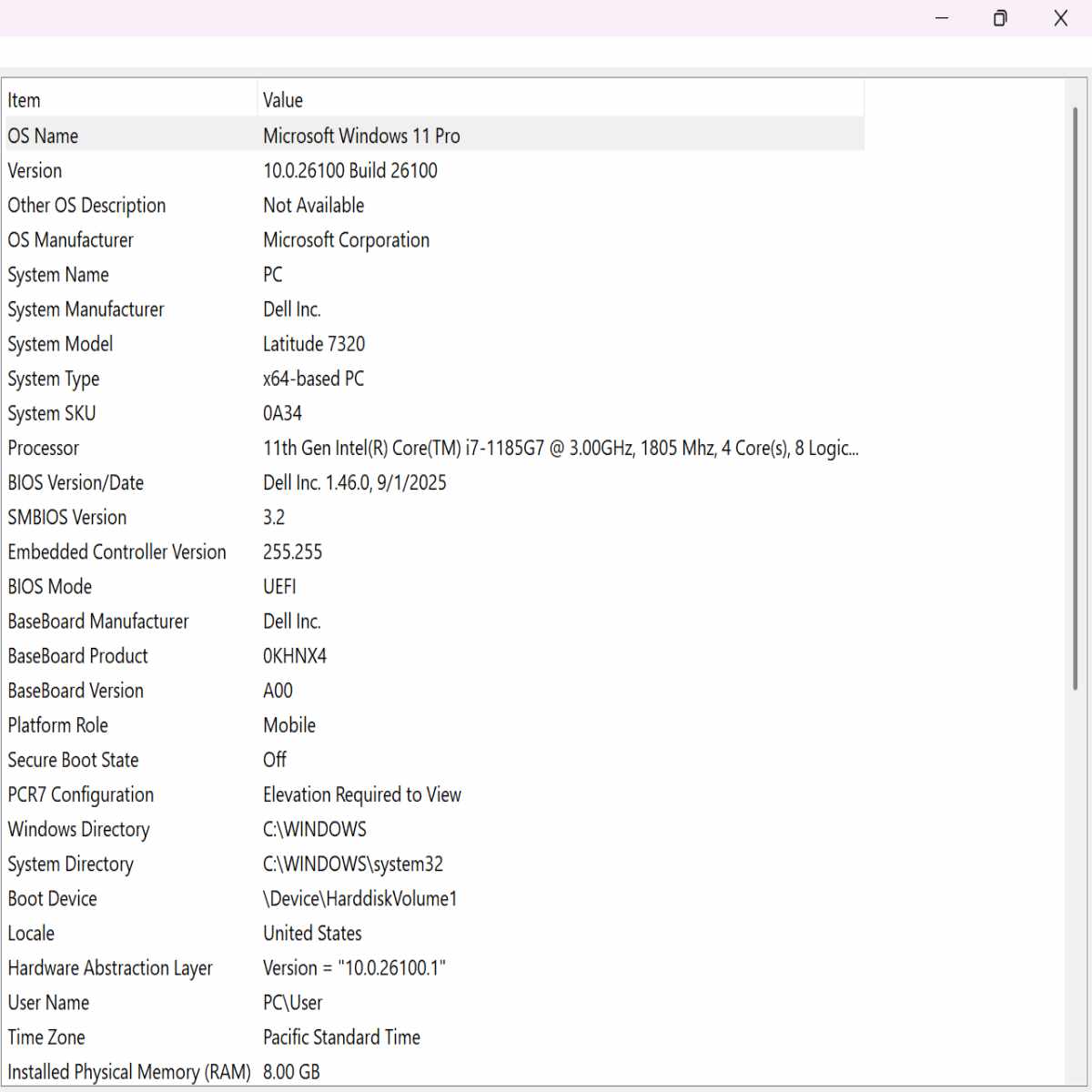This screenshot has width=1092, height=1092.
Task: Select the BaseBoard Manufacturer row label
Action: [98, 622]
